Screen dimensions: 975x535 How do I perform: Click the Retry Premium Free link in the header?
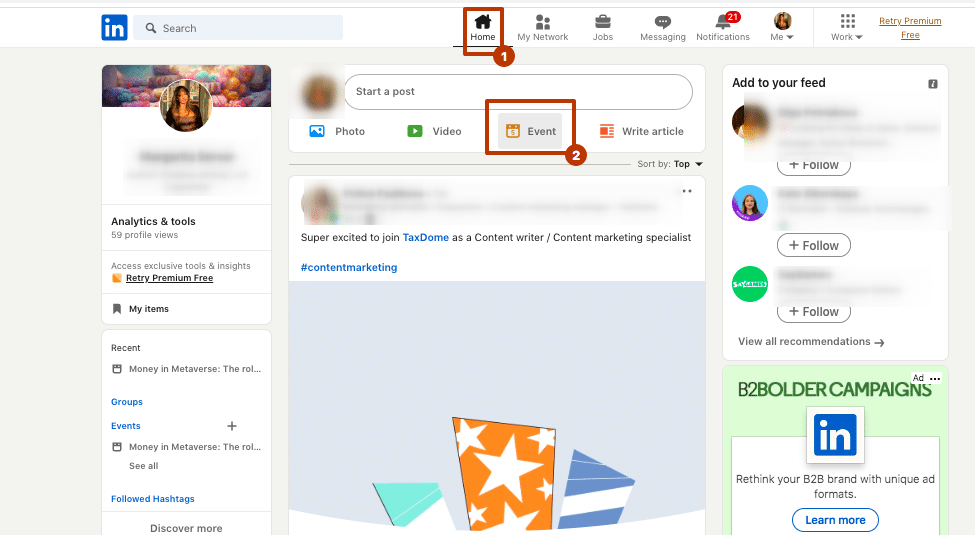point(910,28)
